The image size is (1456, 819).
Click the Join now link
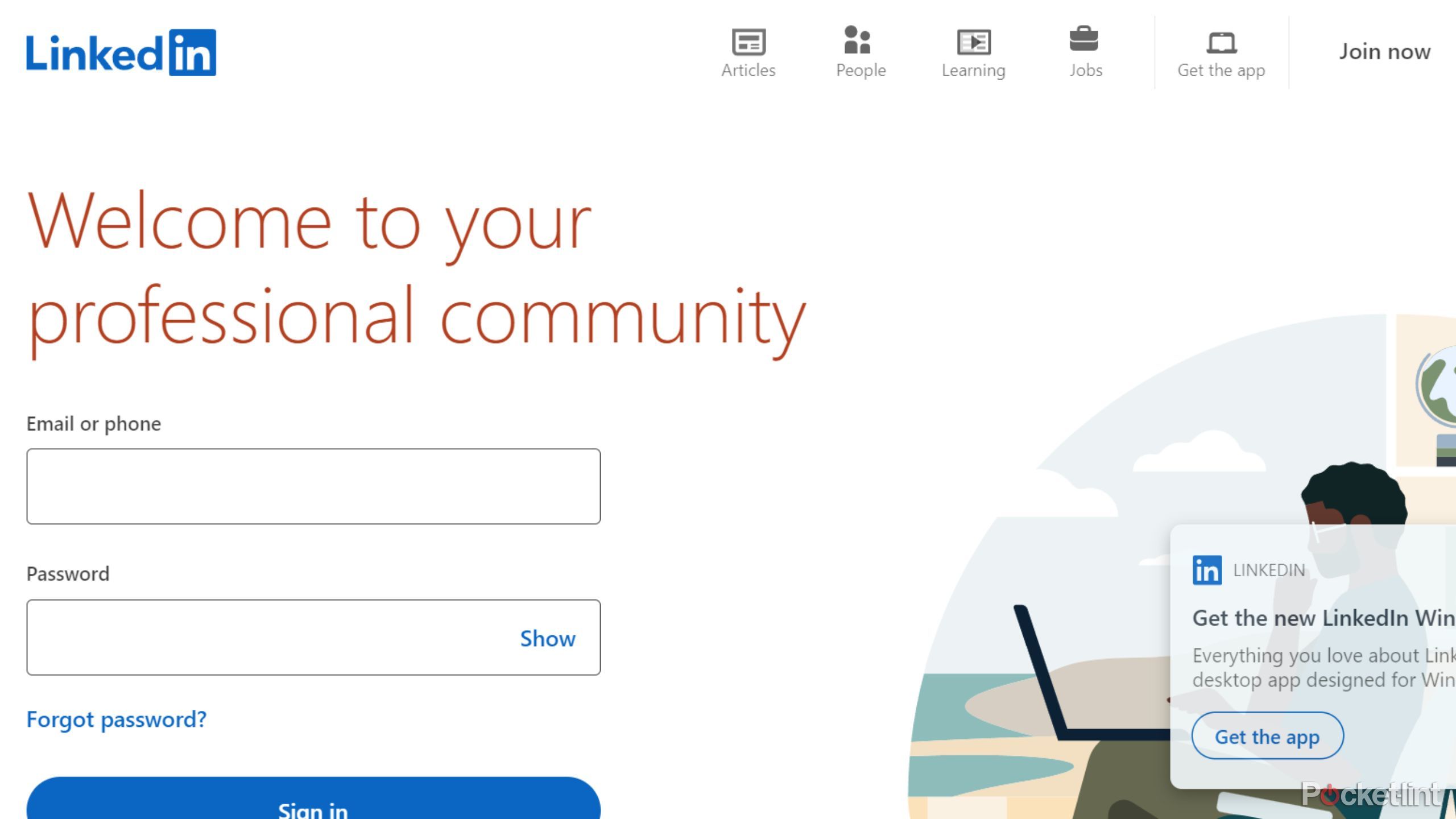pos(1384,52)
